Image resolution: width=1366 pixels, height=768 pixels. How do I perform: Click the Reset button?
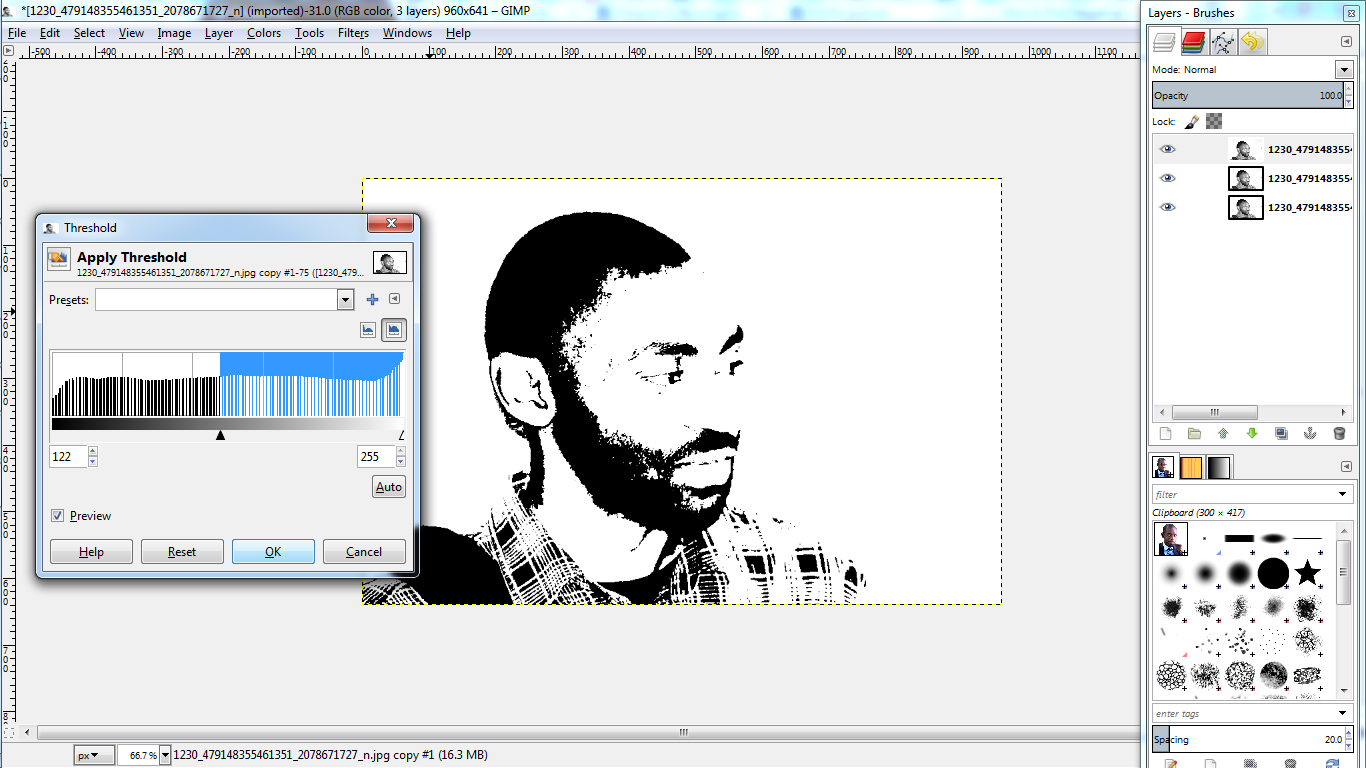click(182, 551)
